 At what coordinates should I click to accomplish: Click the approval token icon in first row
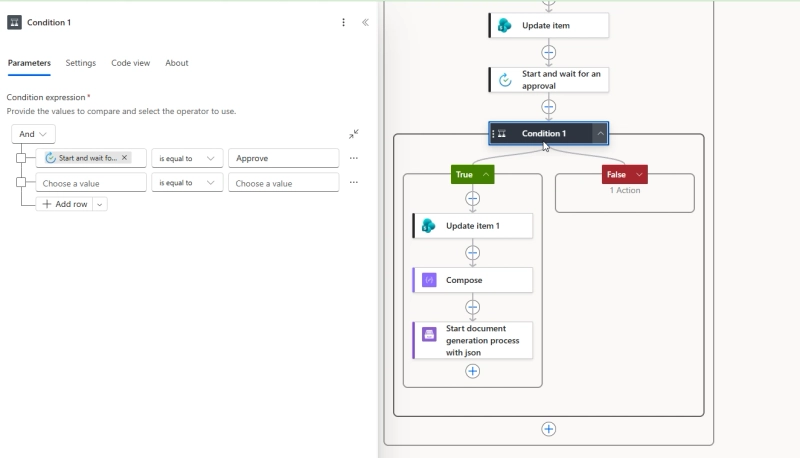pos(51,158)
